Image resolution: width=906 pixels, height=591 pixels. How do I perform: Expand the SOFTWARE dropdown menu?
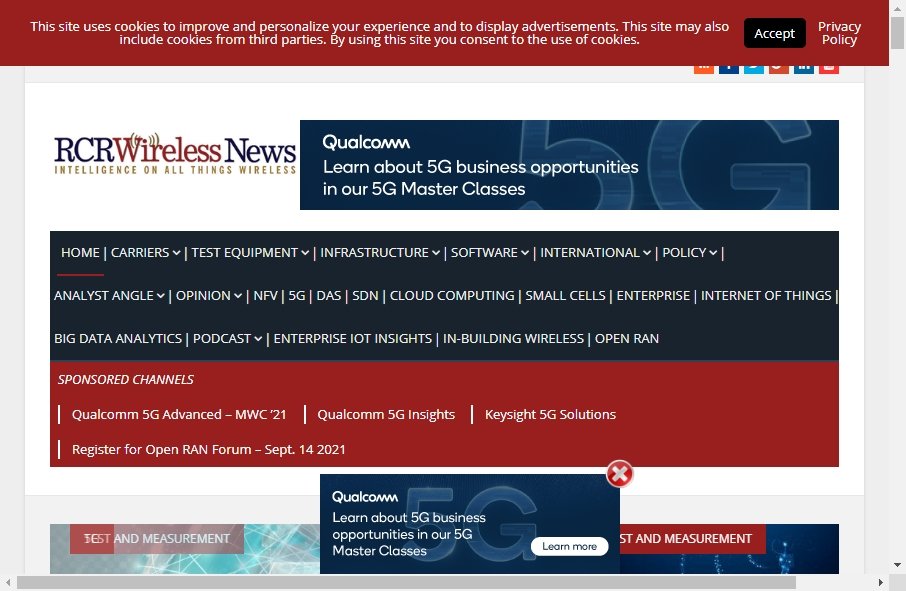[x=489, y=252]
